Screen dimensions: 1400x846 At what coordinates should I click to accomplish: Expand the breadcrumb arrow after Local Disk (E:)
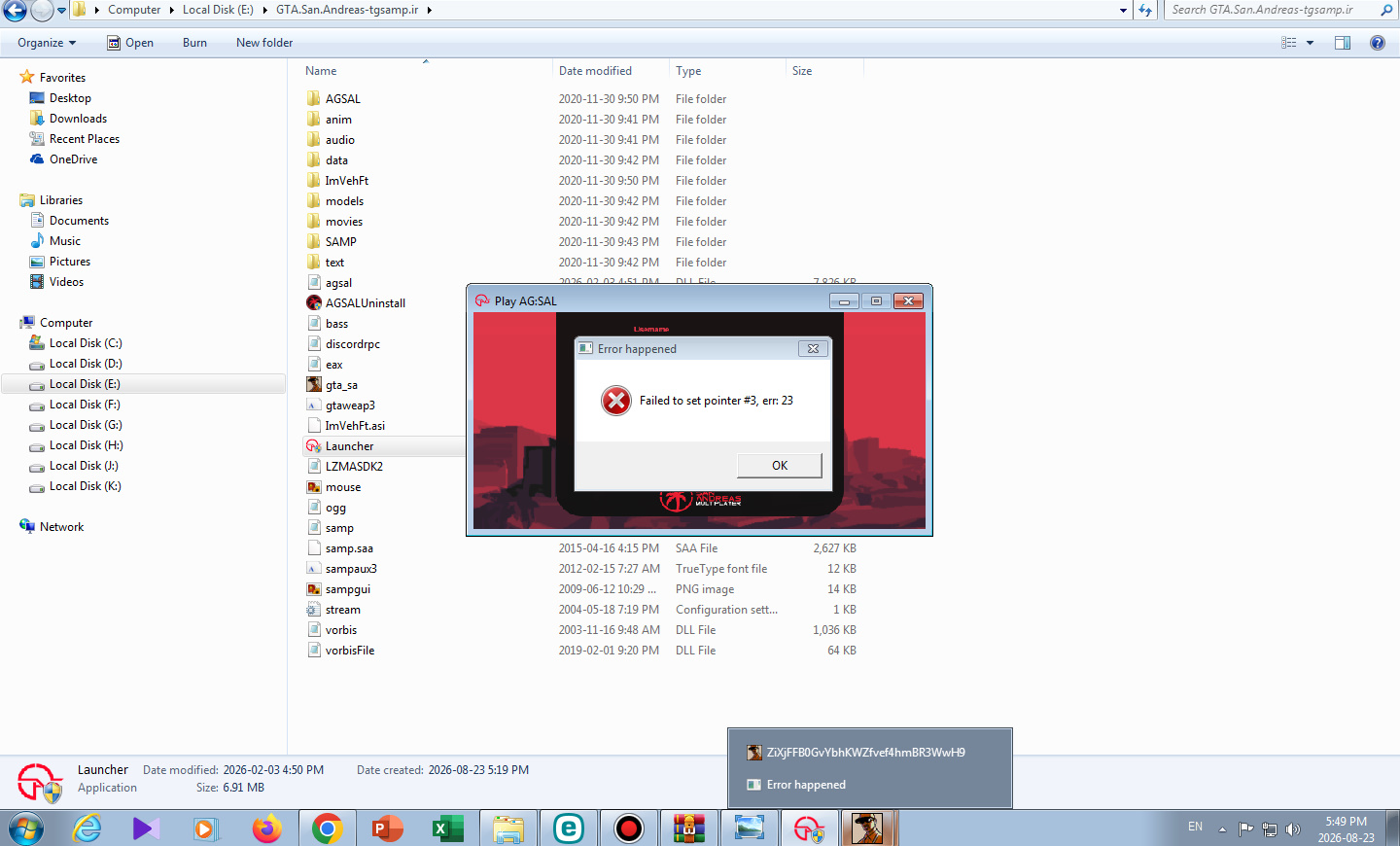[264, 10]
